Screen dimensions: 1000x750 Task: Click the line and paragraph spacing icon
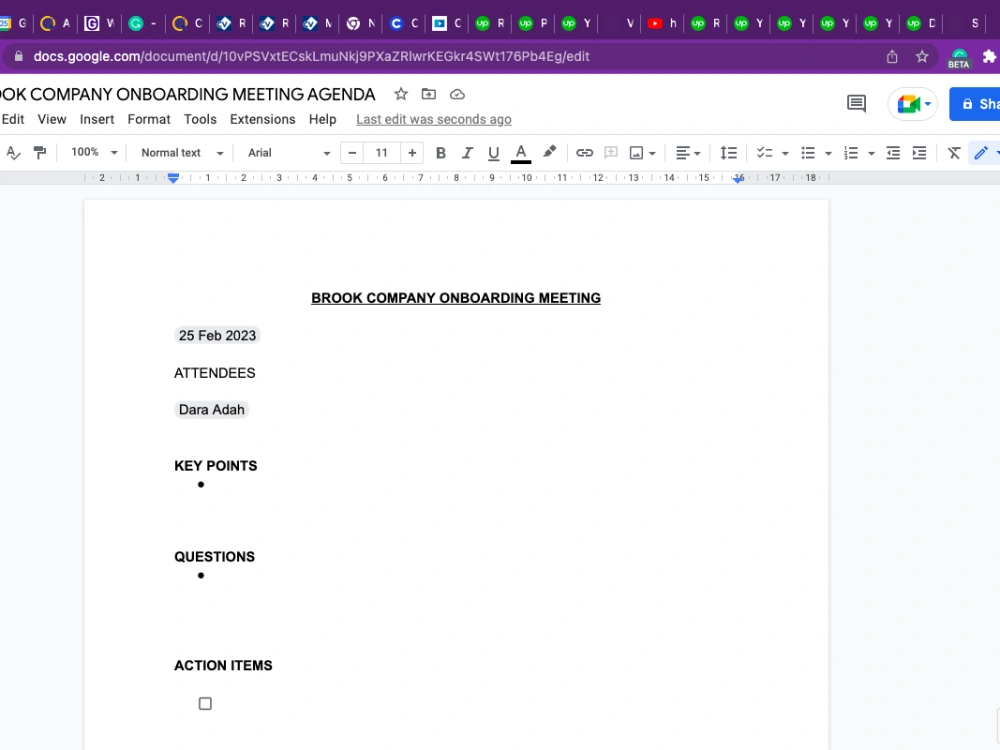click(728, 153)
